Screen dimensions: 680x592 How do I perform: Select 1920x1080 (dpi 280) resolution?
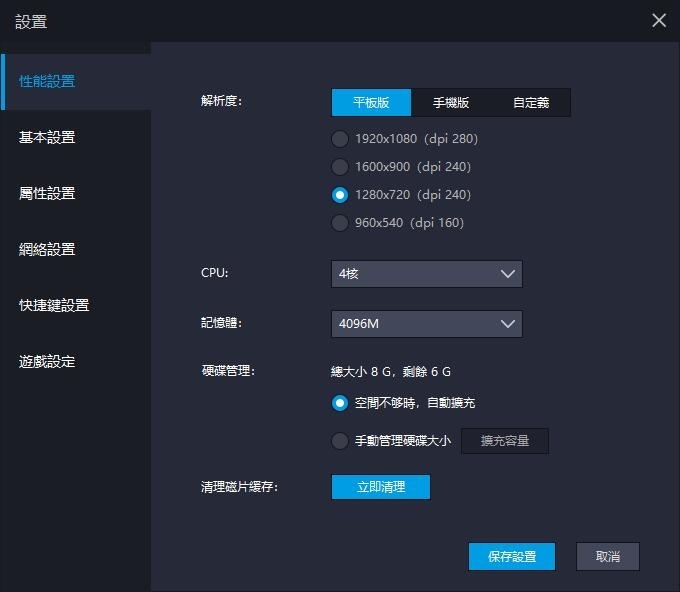(x=405, y=139)
